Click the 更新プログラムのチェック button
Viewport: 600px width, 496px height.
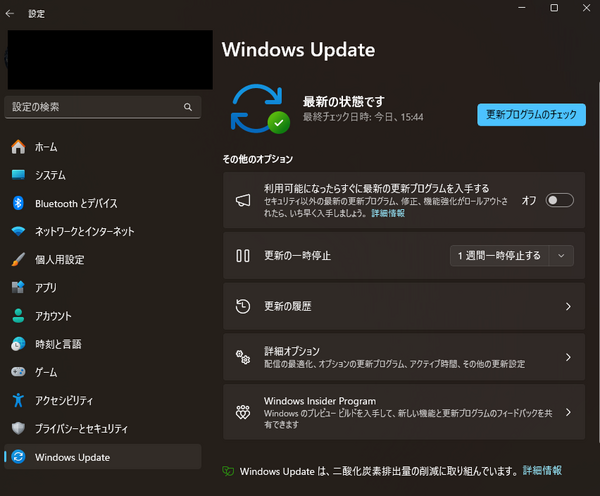click(531, 114)
